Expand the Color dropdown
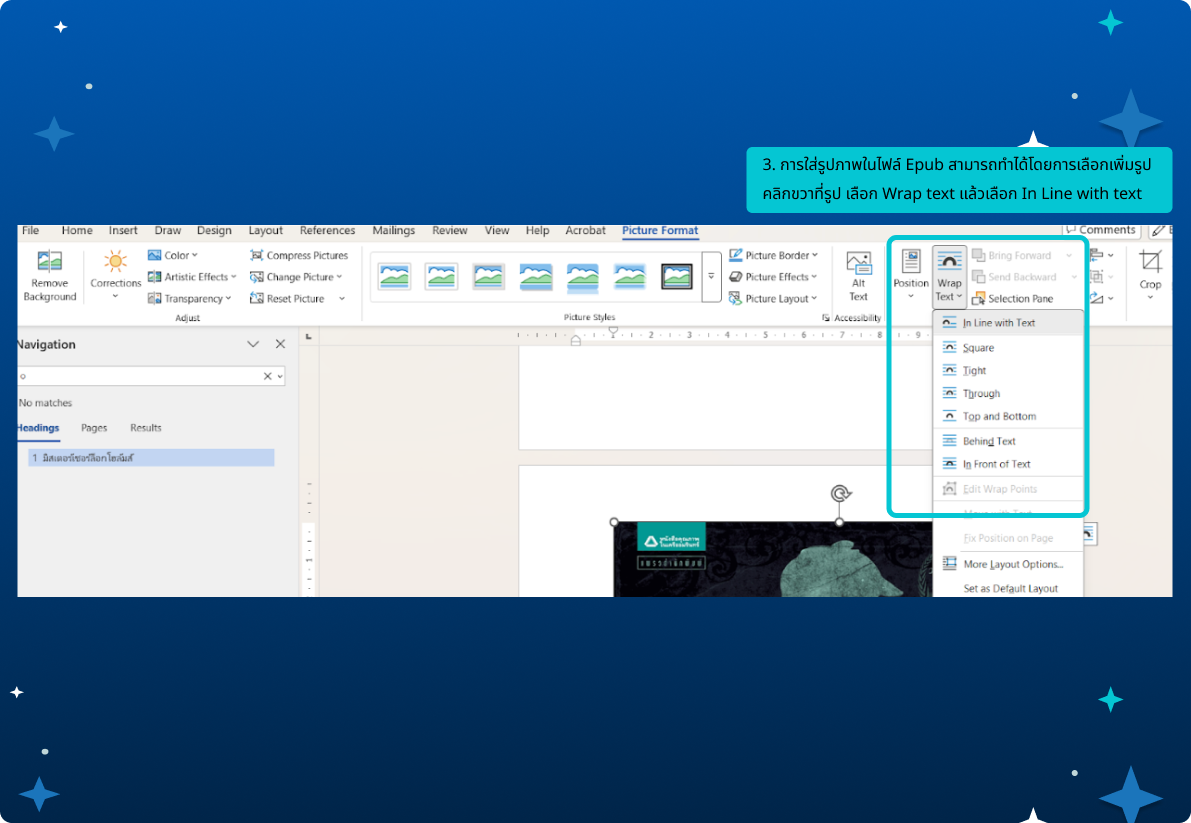This screenshot has width=1191, height=823. (173, 256)
